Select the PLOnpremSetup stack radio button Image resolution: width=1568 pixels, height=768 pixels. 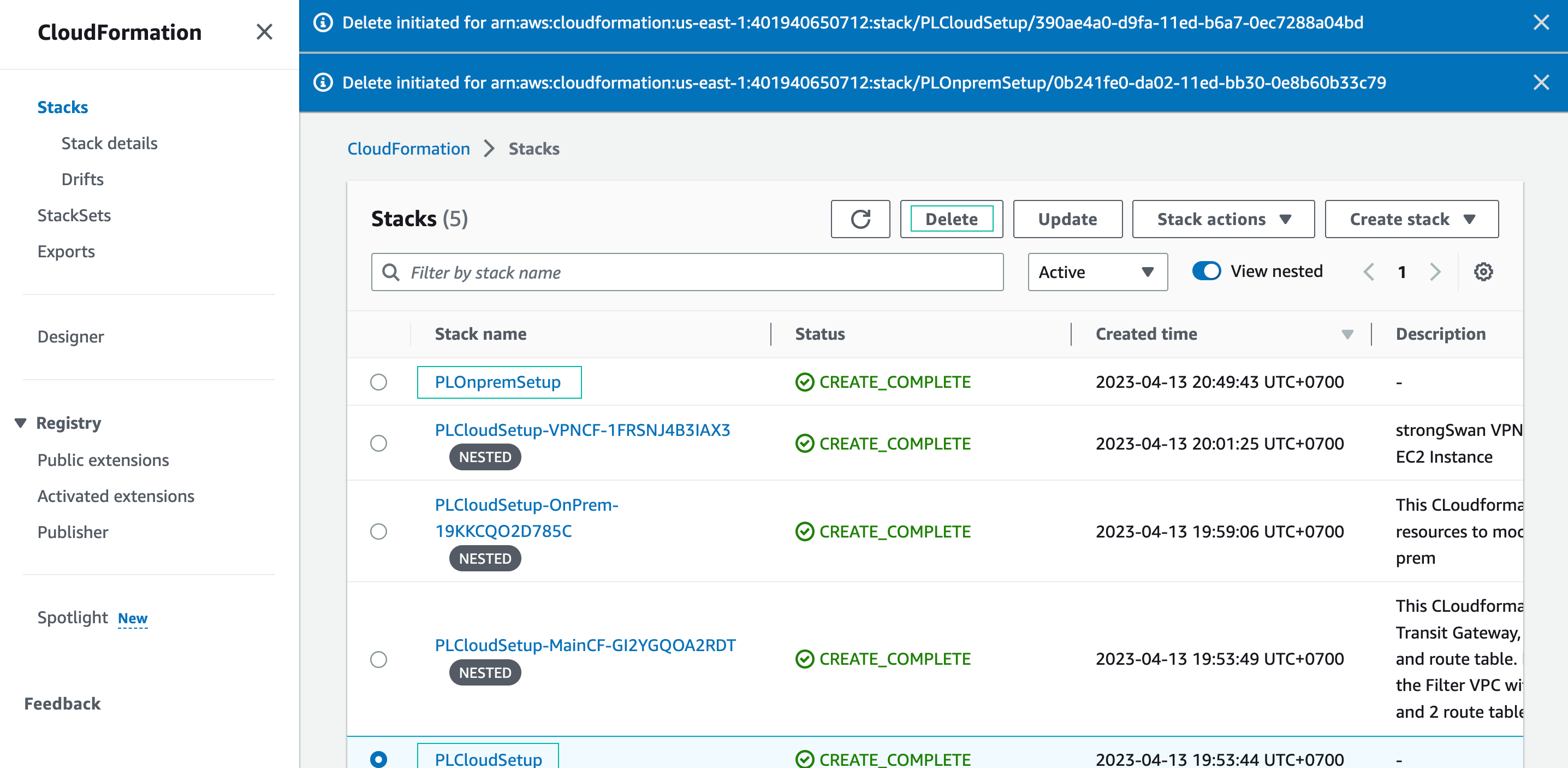[378, 382]
